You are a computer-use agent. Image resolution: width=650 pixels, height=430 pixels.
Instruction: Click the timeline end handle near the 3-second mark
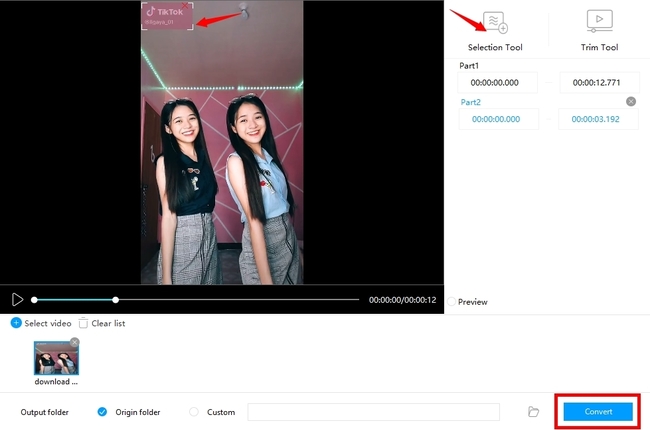(116, 300)
